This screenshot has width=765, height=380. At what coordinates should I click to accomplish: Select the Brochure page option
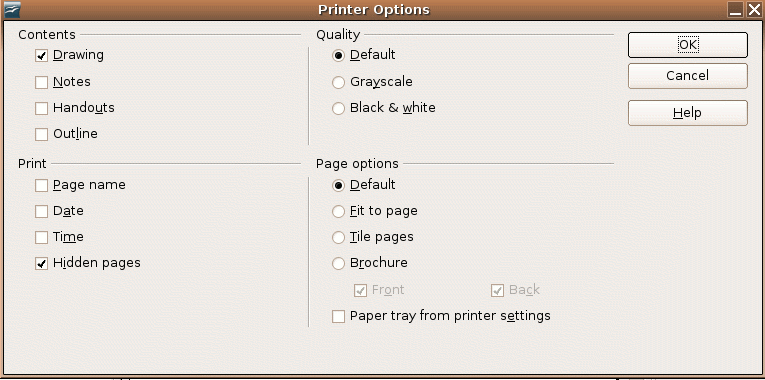coord(338,263)
